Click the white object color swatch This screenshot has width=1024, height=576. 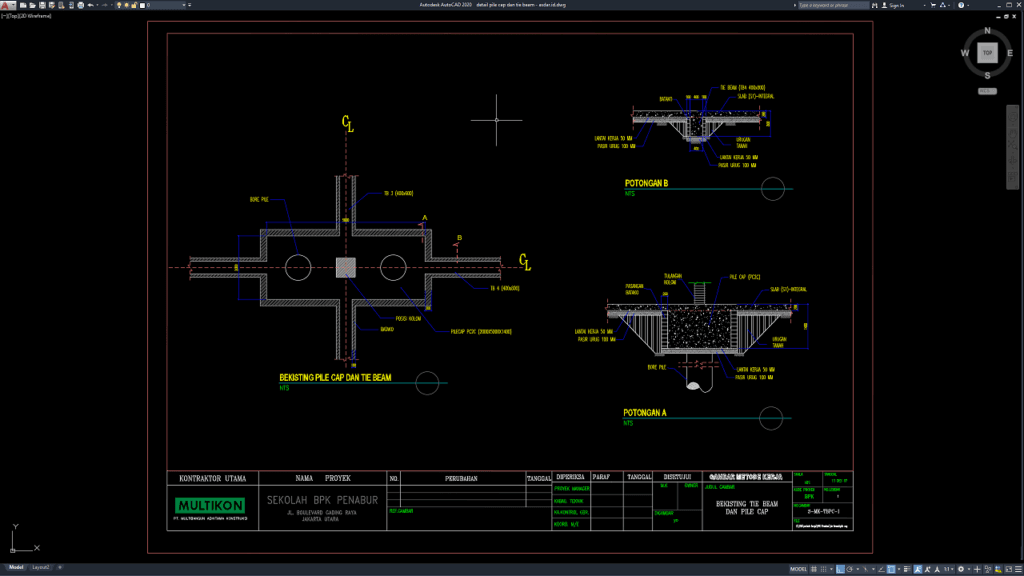point(143,6)
